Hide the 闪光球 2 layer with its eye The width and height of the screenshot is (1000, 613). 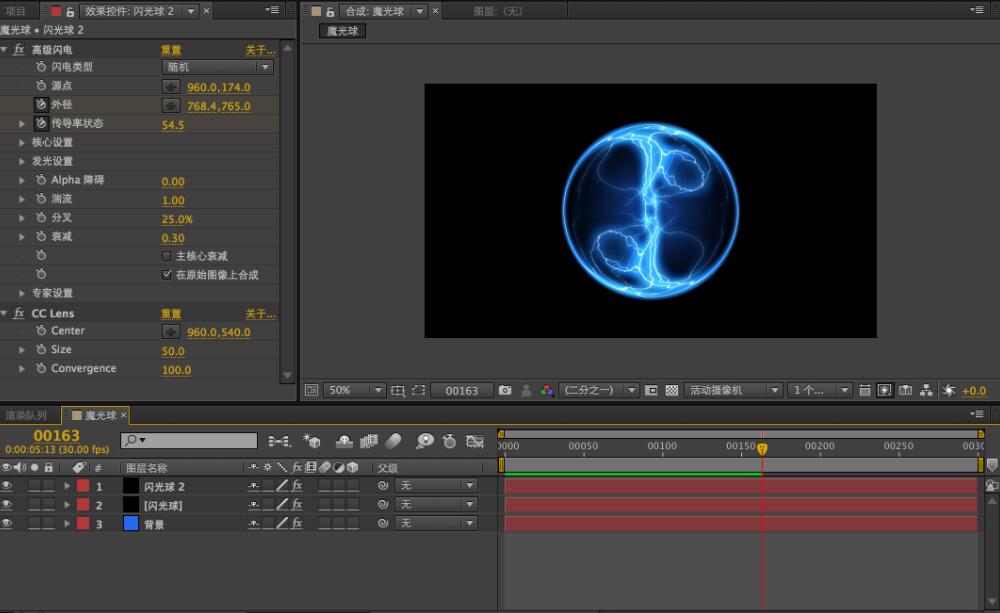pyautogui.click(x=7, y=486)
